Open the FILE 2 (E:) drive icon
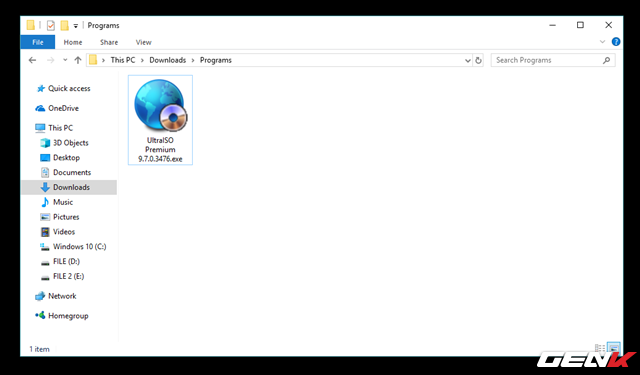This screenshot has width=640, height=375. 45,277
